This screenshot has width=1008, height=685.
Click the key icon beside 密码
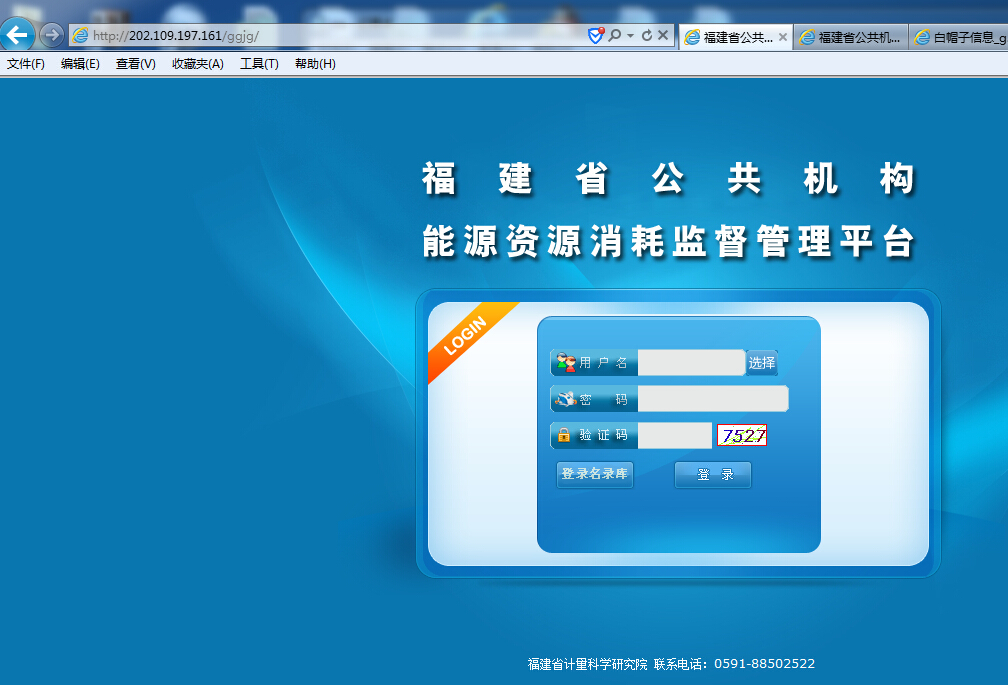(566, 399)
